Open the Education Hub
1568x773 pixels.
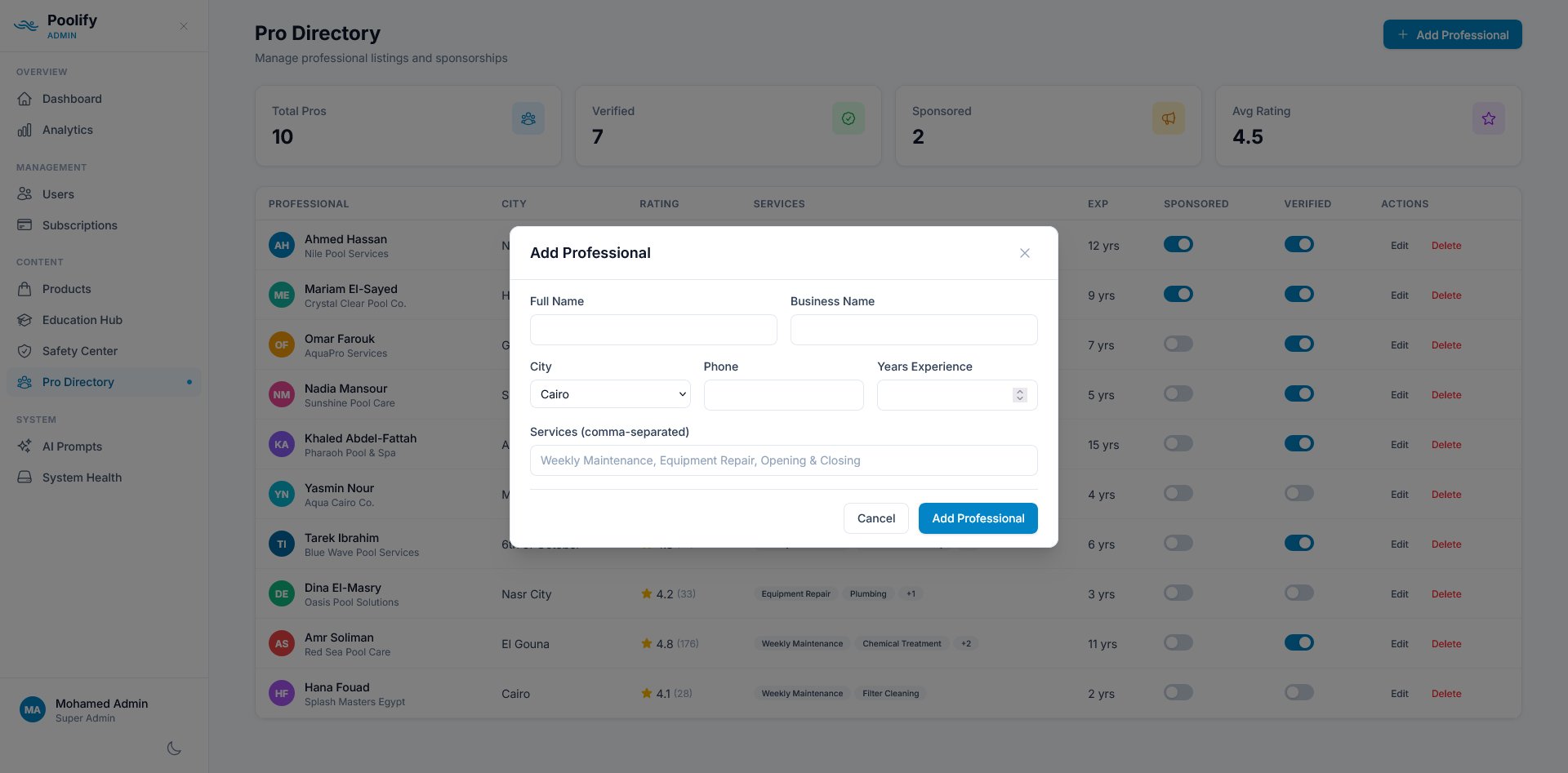click(81, 319)
